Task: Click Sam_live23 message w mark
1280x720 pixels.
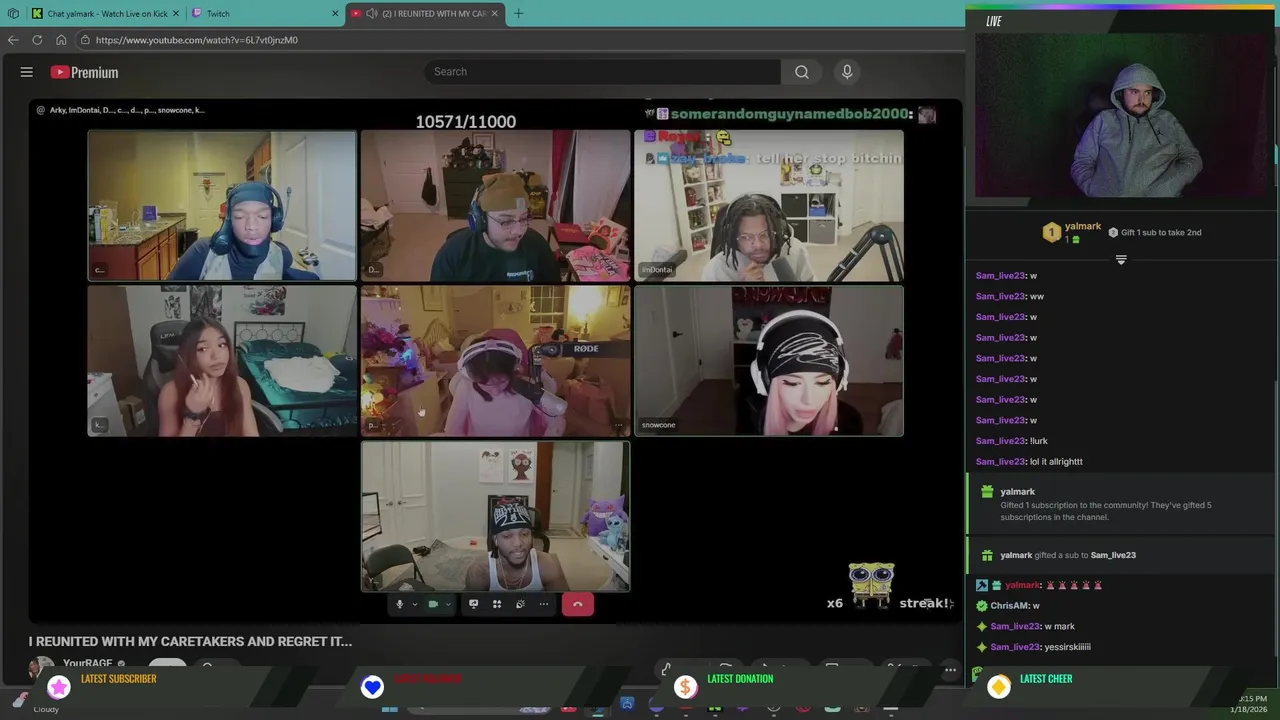Action: 1027,627
